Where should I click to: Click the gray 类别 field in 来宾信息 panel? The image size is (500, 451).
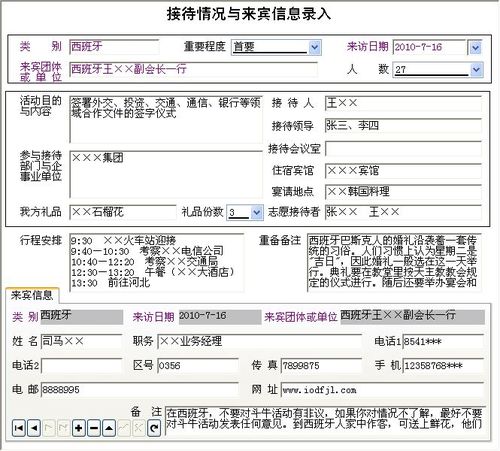point(82,317)
